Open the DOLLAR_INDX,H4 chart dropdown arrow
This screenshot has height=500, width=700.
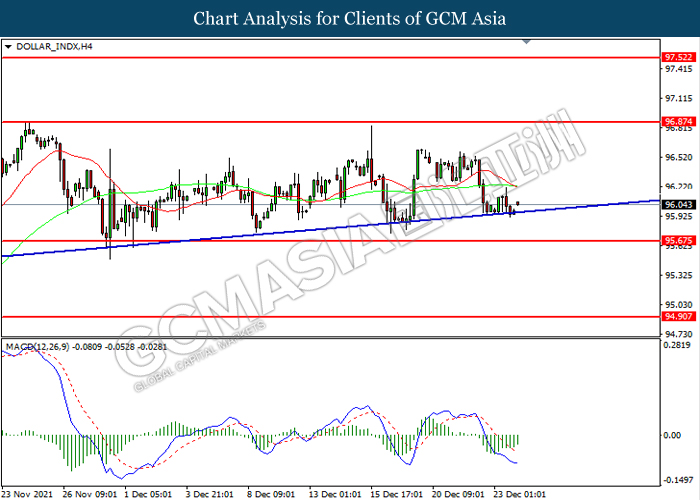[x=8, y=46]
